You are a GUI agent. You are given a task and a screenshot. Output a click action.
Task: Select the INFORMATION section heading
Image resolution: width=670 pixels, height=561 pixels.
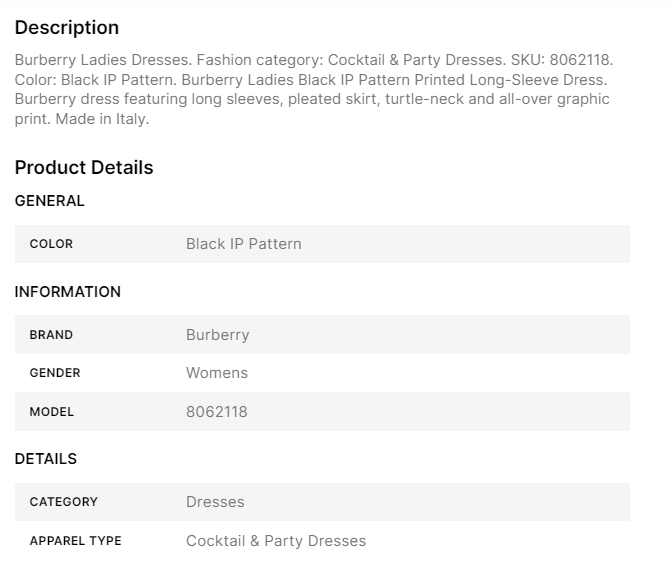point(67,292)
